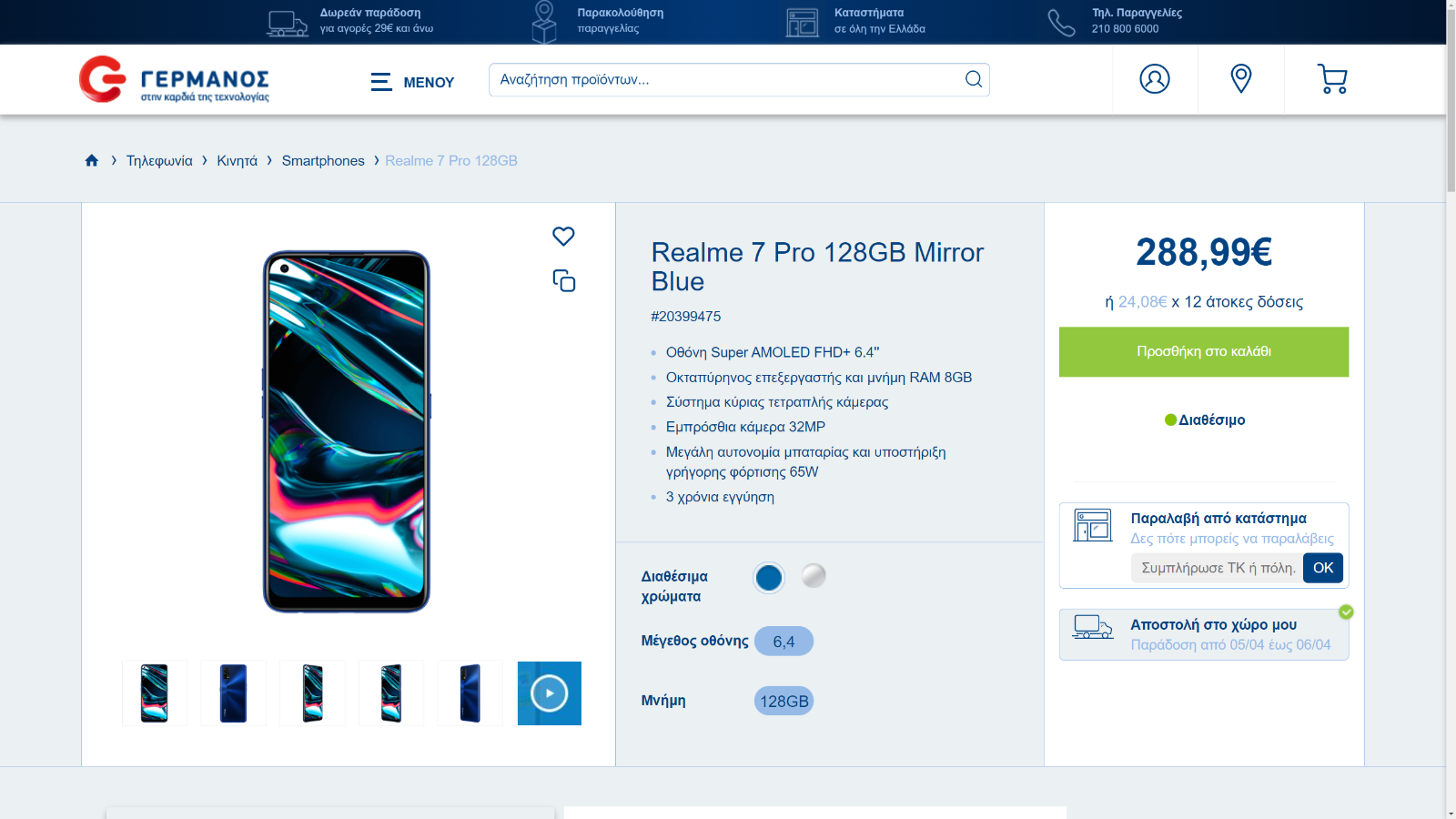This screenshot has width=1456, height=819.
Task: Click the postal code or city input
Action: click(1218, 568)
